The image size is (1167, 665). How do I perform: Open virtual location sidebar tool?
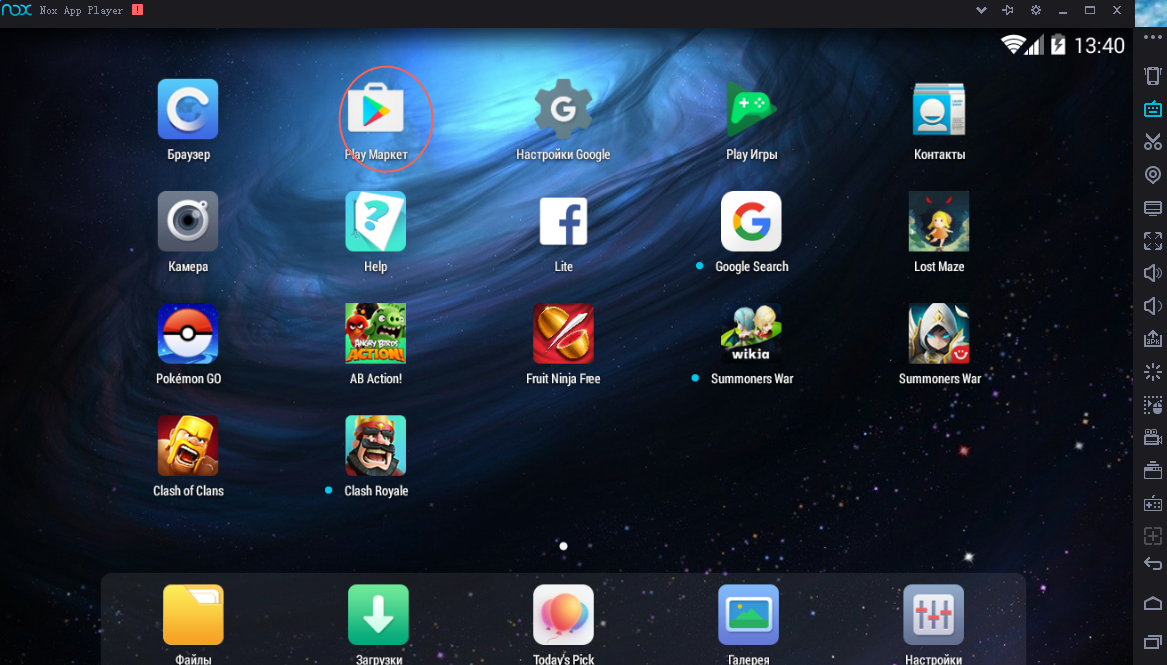click(x=1152, y=175)
